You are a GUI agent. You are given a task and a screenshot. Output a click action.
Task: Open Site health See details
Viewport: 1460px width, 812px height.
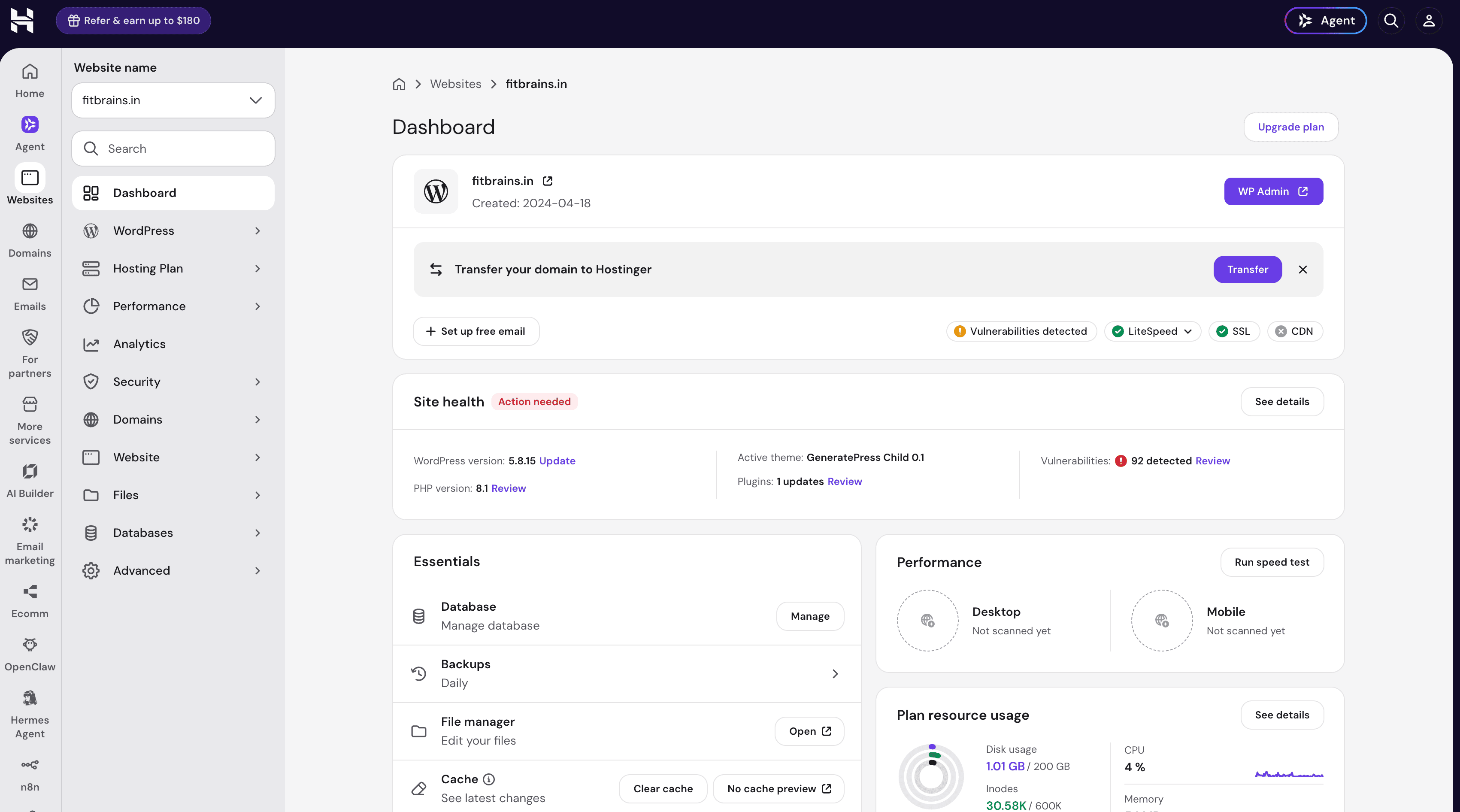[1282, 402]
